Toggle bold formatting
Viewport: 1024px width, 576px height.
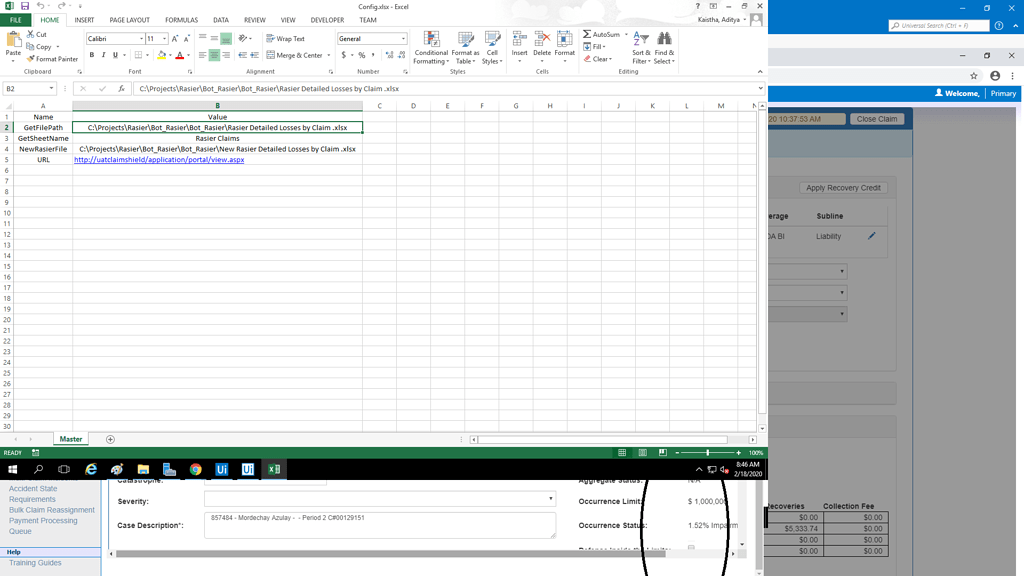(91, 55)
